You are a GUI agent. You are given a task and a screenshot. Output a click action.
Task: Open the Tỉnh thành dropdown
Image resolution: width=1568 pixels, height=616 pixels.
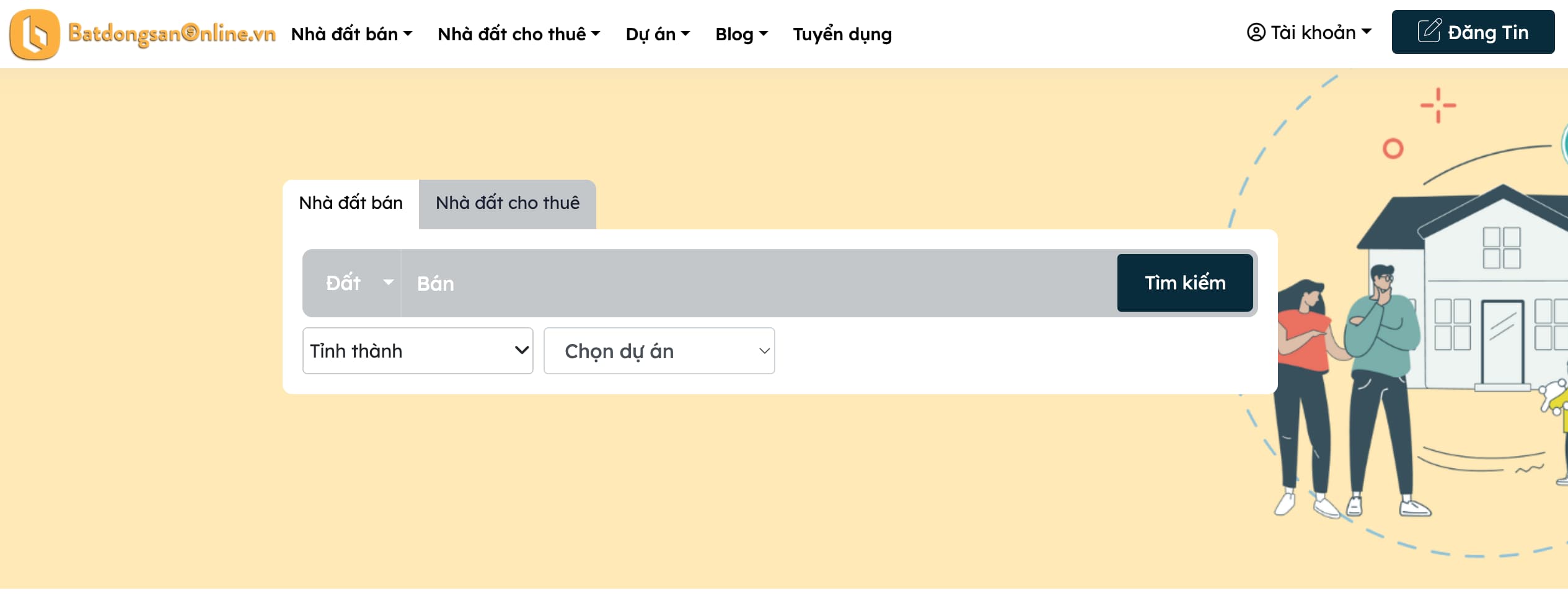pos(416,351)
